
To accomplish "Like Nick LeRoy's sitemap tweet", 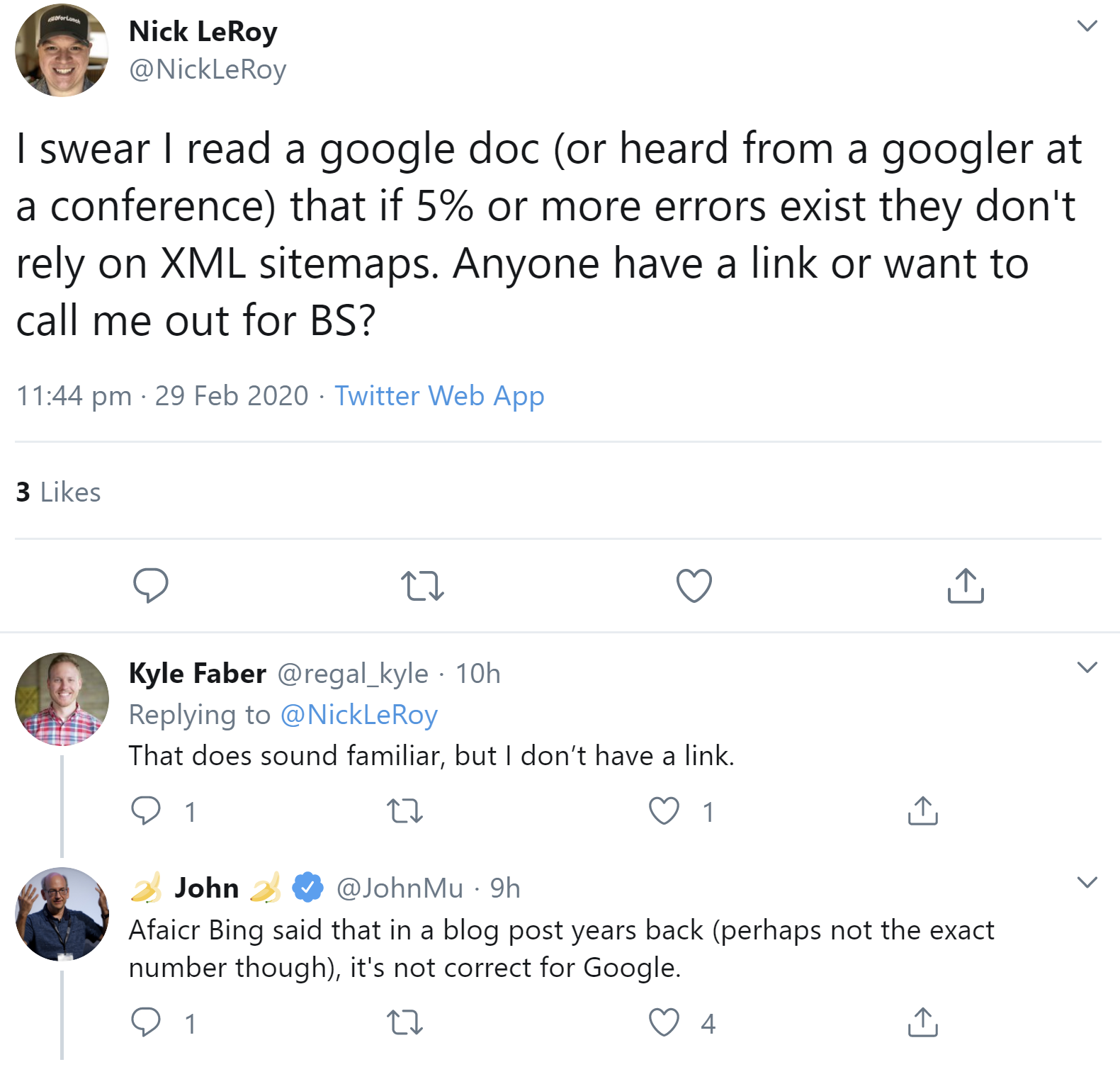I will [694, 586].
